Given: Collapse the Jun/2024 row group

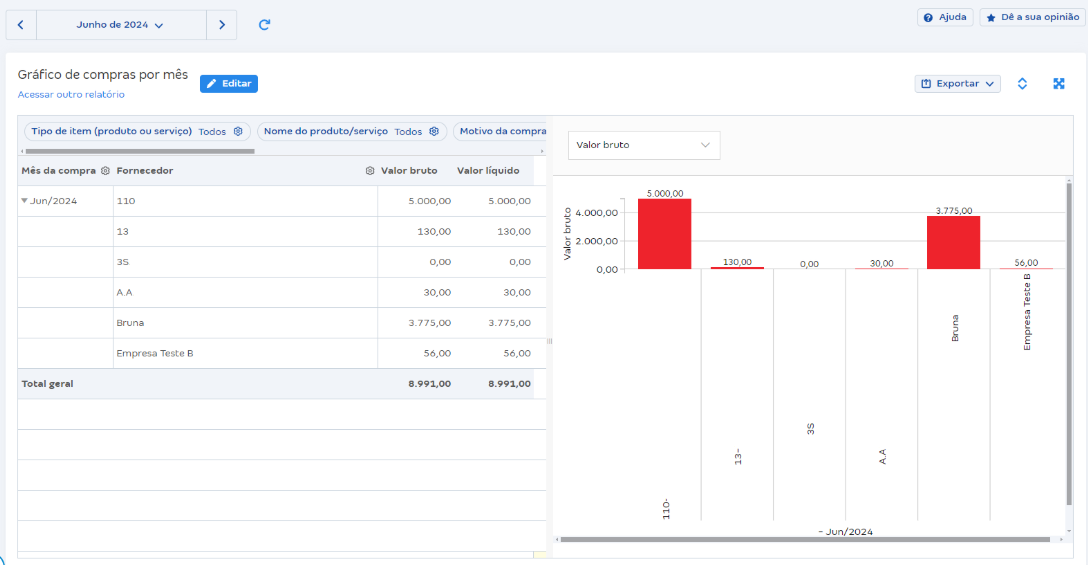Looking at the screenshot, I should click(24, 201).
